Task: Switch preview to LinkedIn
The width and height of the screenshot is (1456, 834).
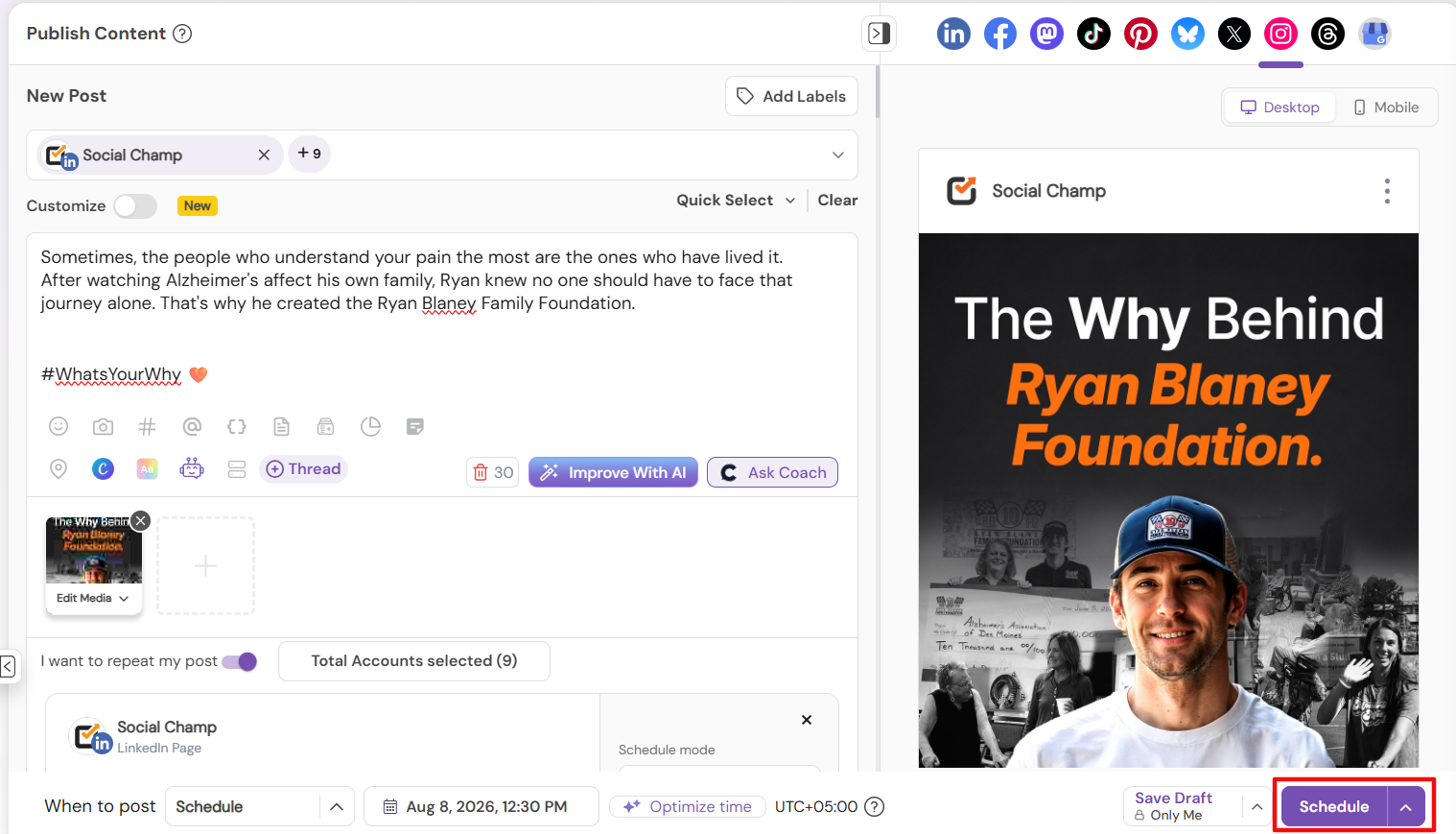Action: tap(953, 34)
